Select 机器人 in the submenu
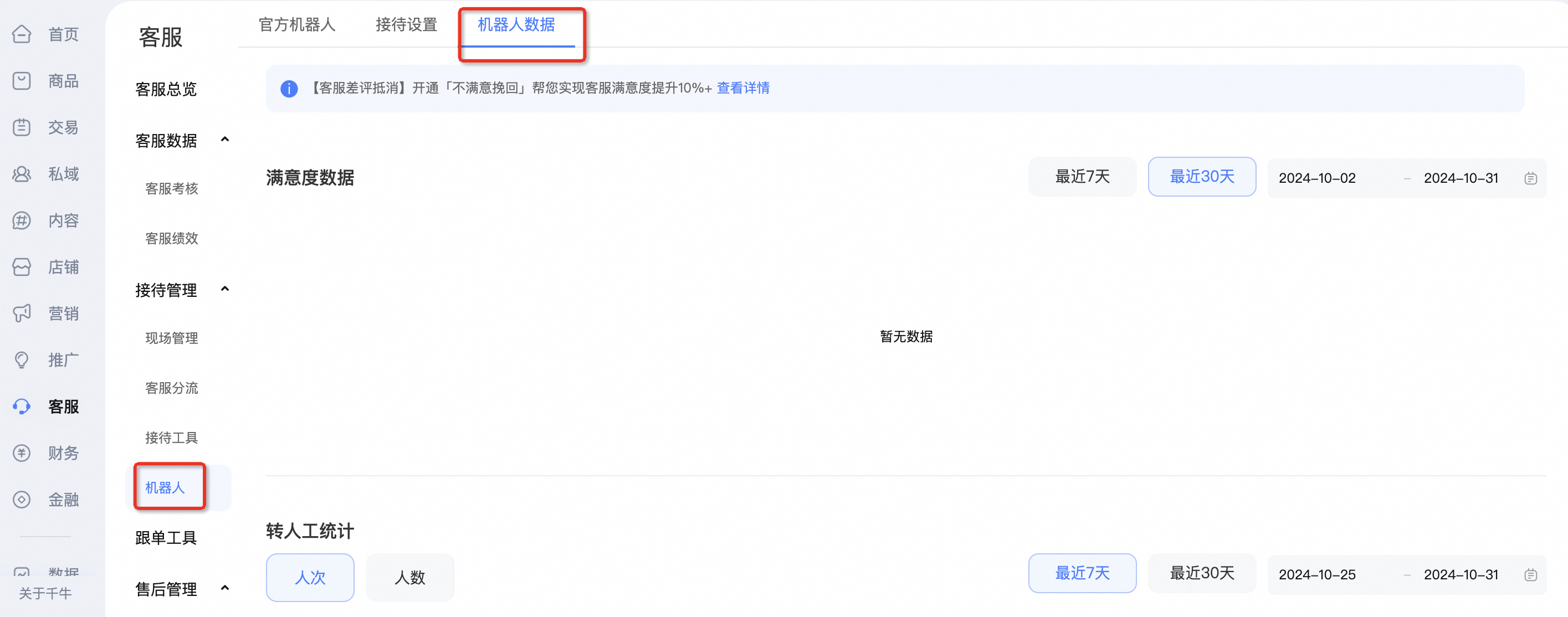Image resolution: width=1568 pixels, height=617 pixels. [x=165, y=488]
